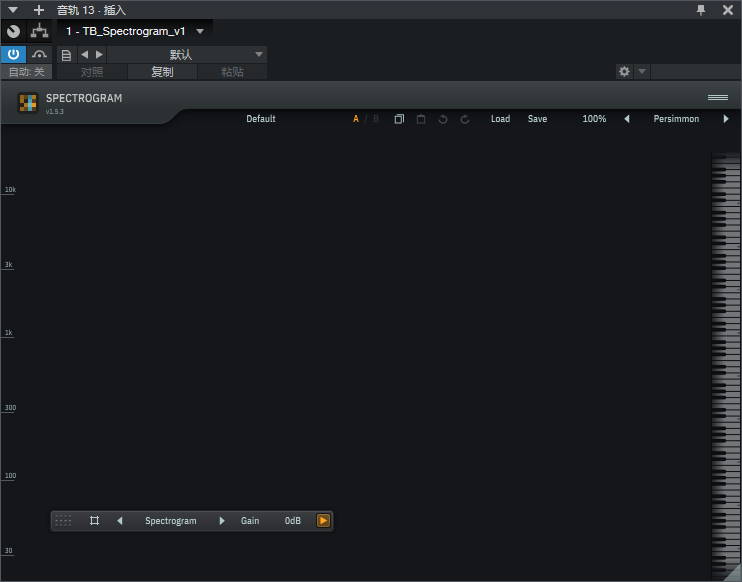
Task: Toggle the plugin power bypass button
Action: tap(13, 54)
